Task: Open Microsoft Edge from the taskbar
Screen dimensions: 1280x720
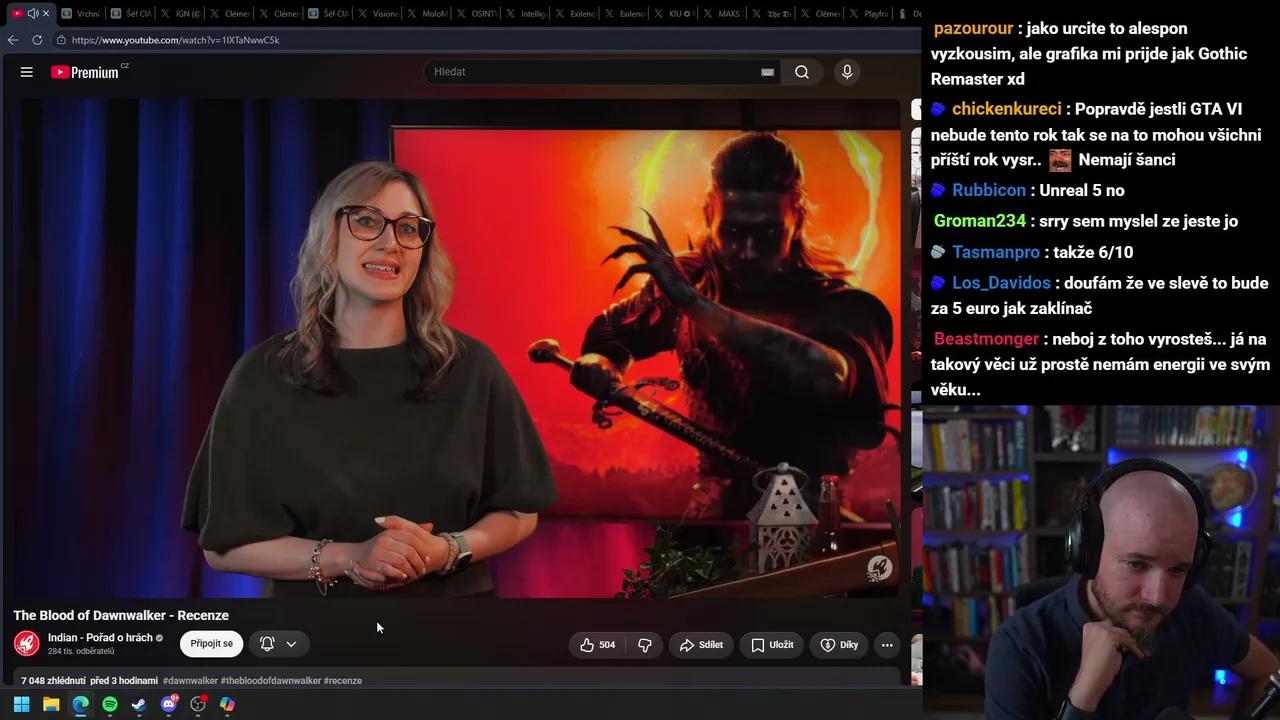Action: point(80,704)
